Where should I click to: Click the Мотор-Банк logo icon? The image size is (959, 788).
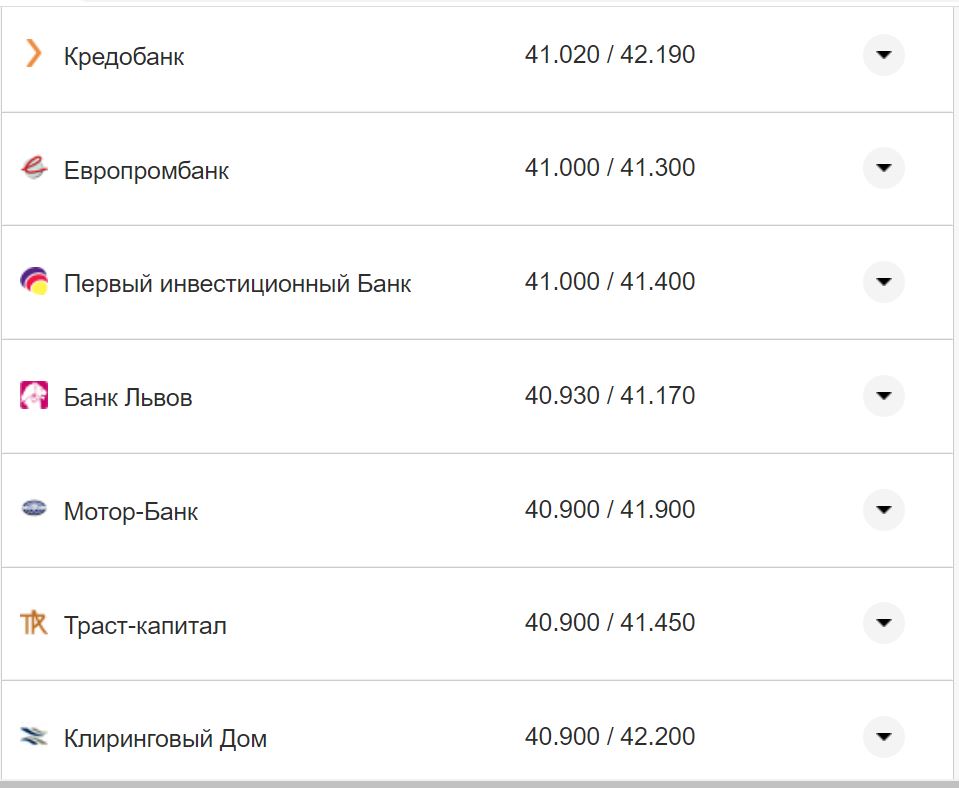[x=32, y=509]
